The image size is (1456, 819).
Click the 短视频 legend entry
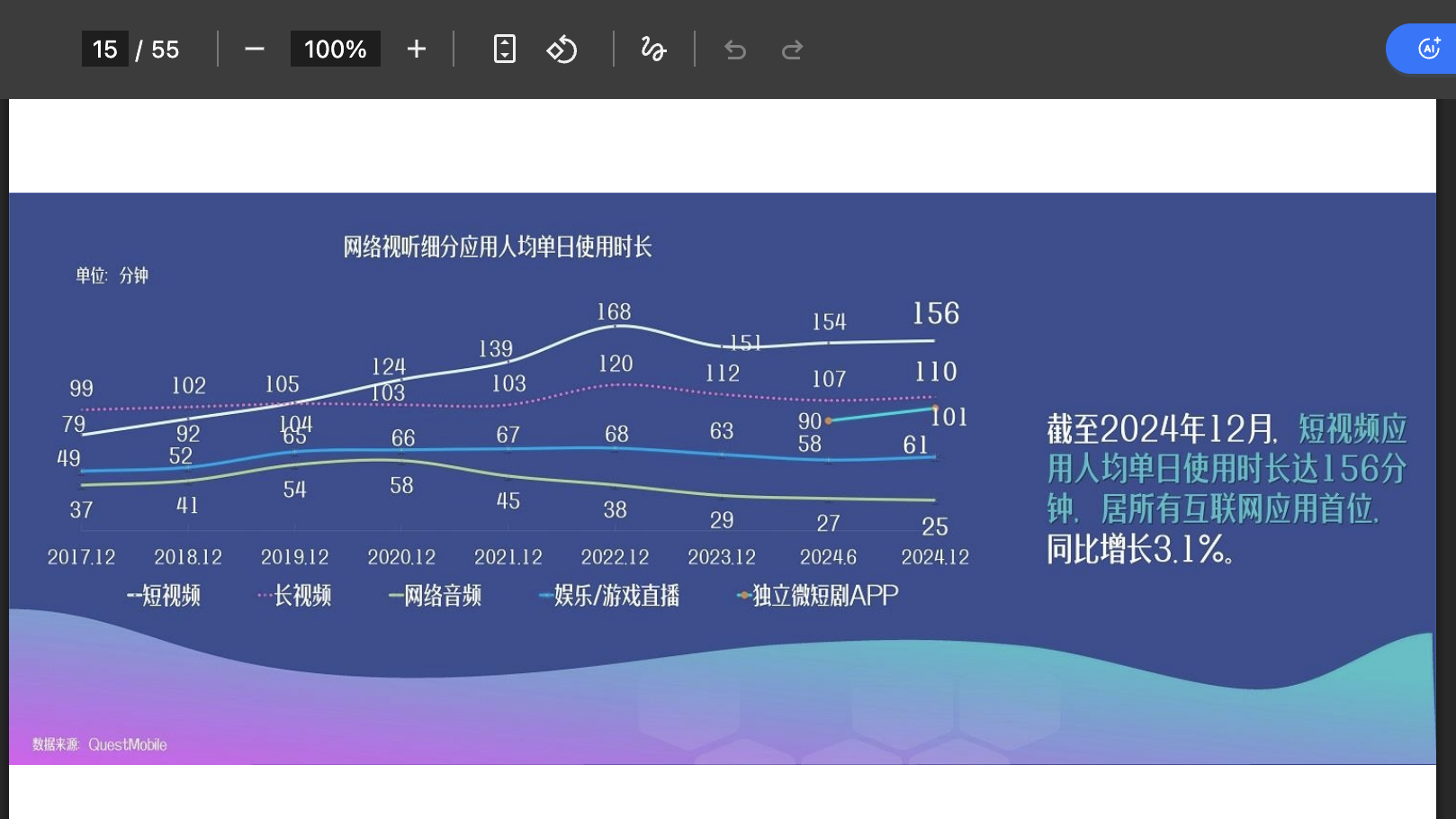[x=164, y=596]
